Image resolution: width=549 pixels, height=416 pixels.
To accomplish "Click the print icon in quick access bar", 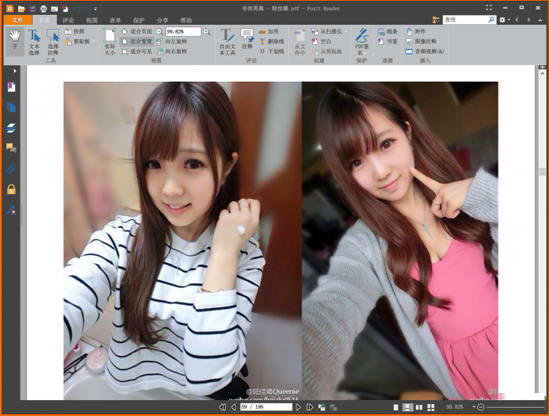I will [43, 8].
